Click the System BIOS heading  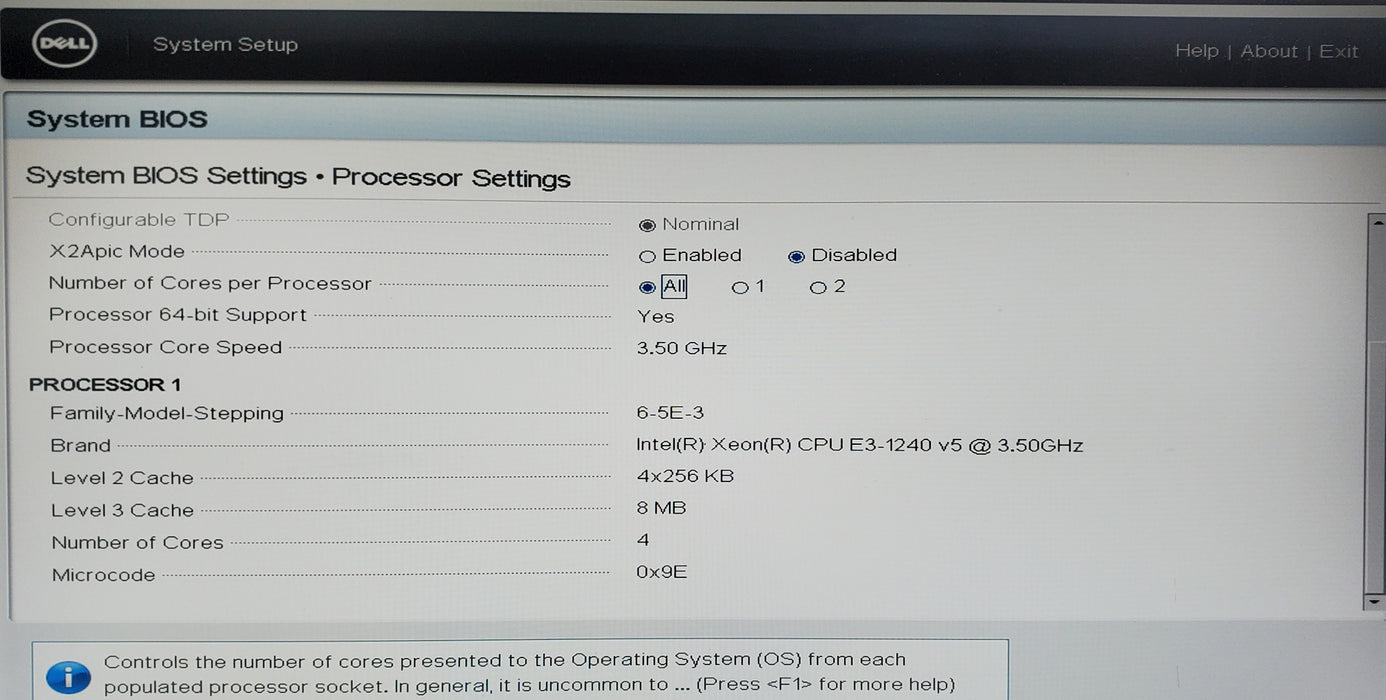pos(117,119)
